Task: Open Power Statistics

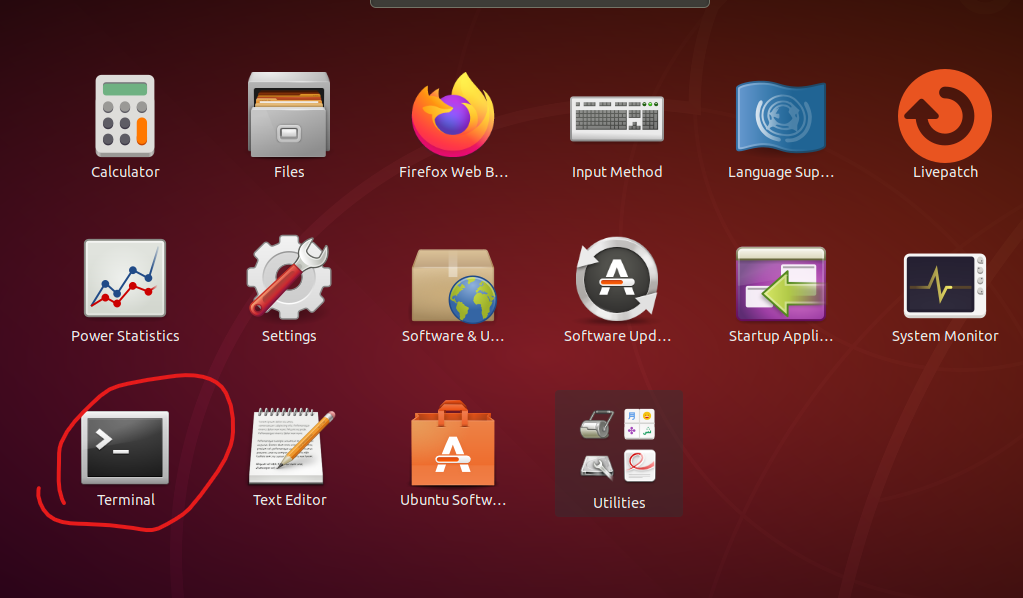Action: pos(125,278)
